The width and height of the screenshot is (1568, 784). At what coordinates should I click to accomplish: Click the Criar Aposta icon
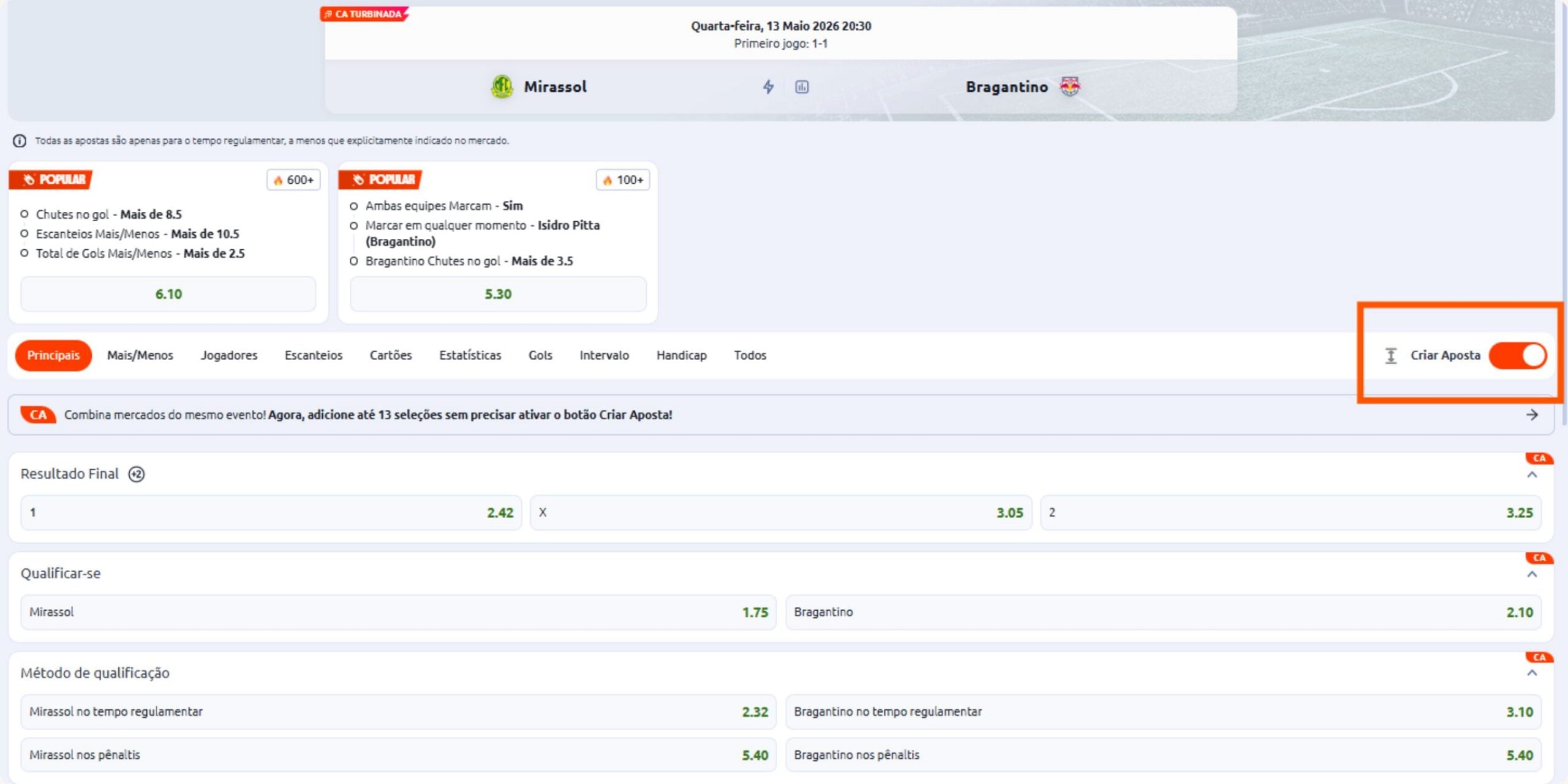point(1391,355)
